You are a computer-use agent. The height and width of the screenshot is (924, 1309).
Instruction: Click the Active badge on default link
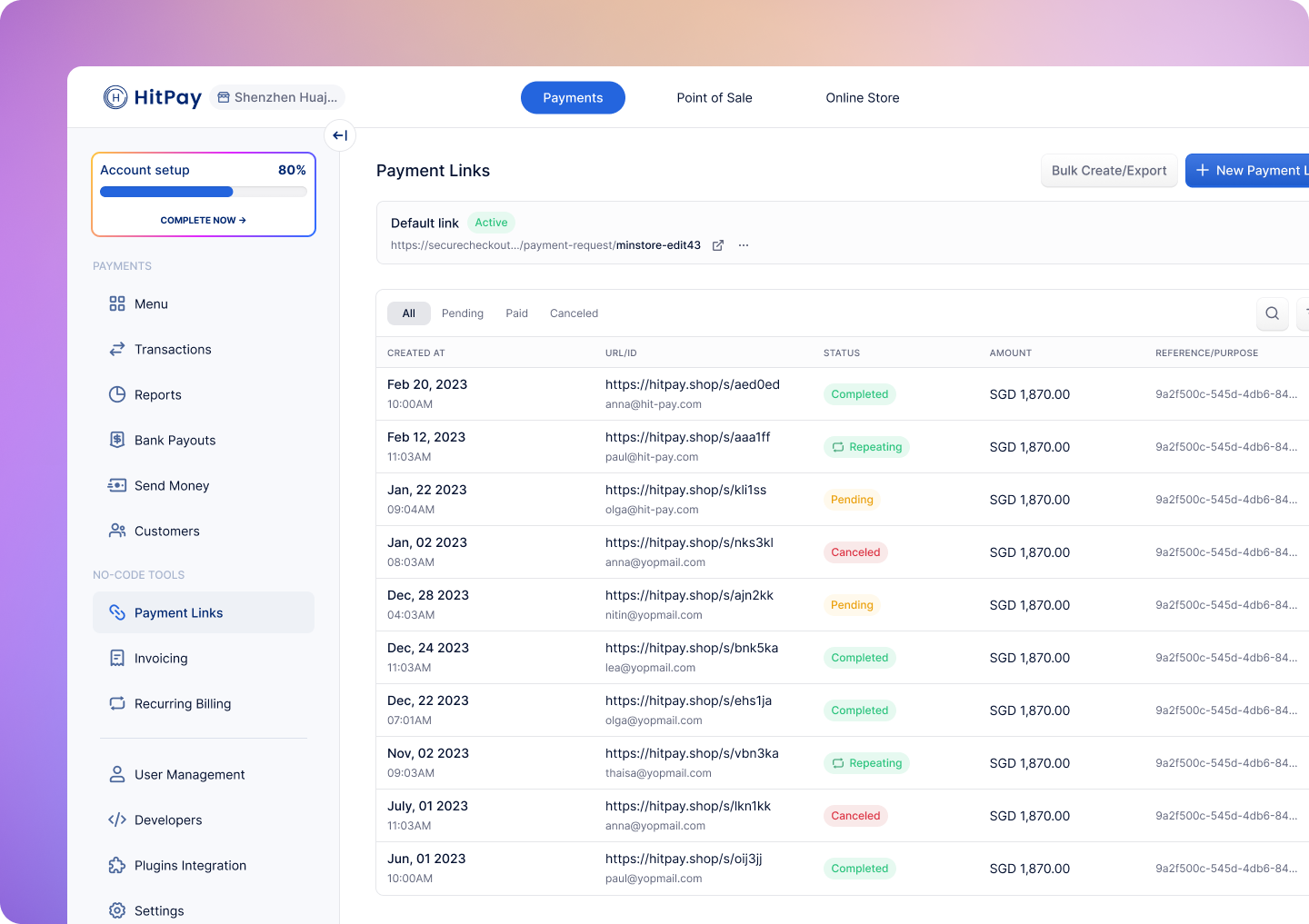tap(491, 223)
